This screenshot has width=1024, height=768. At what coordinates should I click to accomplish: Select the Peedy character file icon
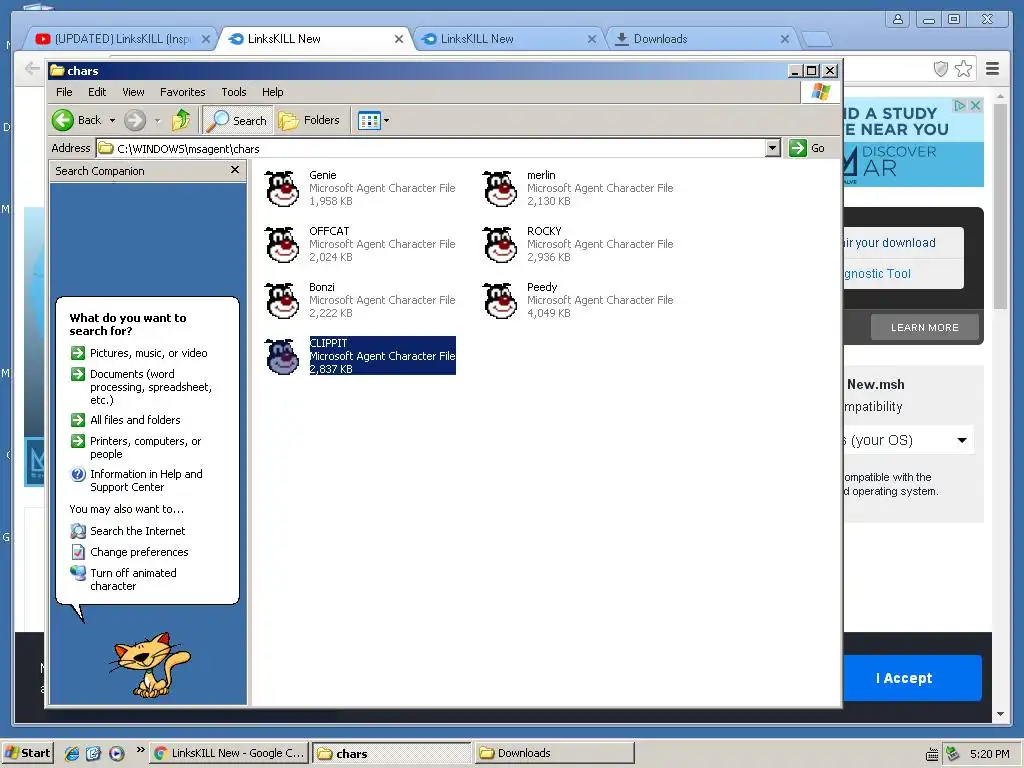(500, 301)
